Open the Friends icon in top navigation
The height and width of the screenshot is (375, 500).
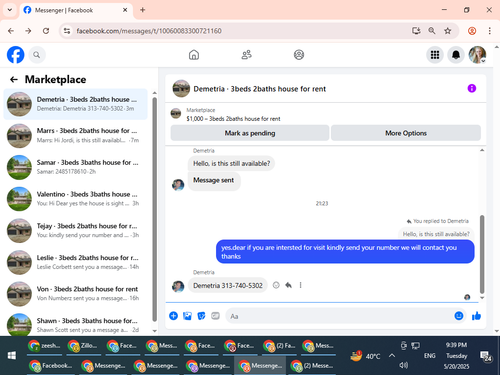[246, 55]
